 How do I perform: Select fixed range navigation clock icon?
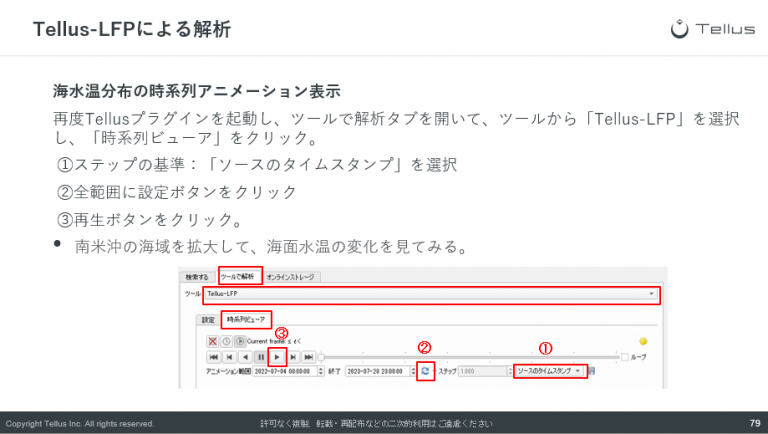click(226, 341)
